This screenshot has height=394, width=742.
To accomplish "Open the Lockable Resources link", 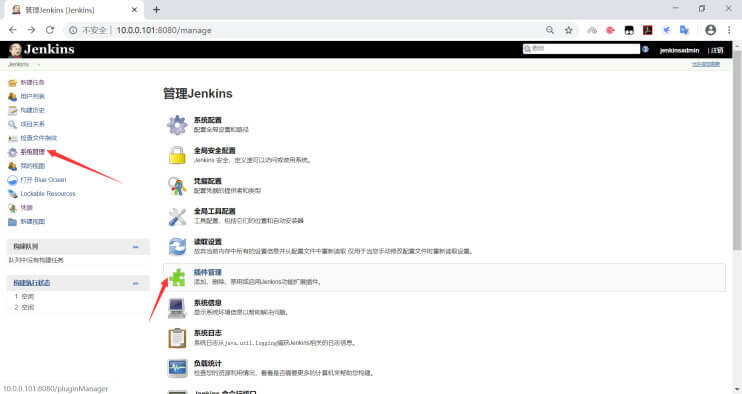I will (x=48, y=194).
